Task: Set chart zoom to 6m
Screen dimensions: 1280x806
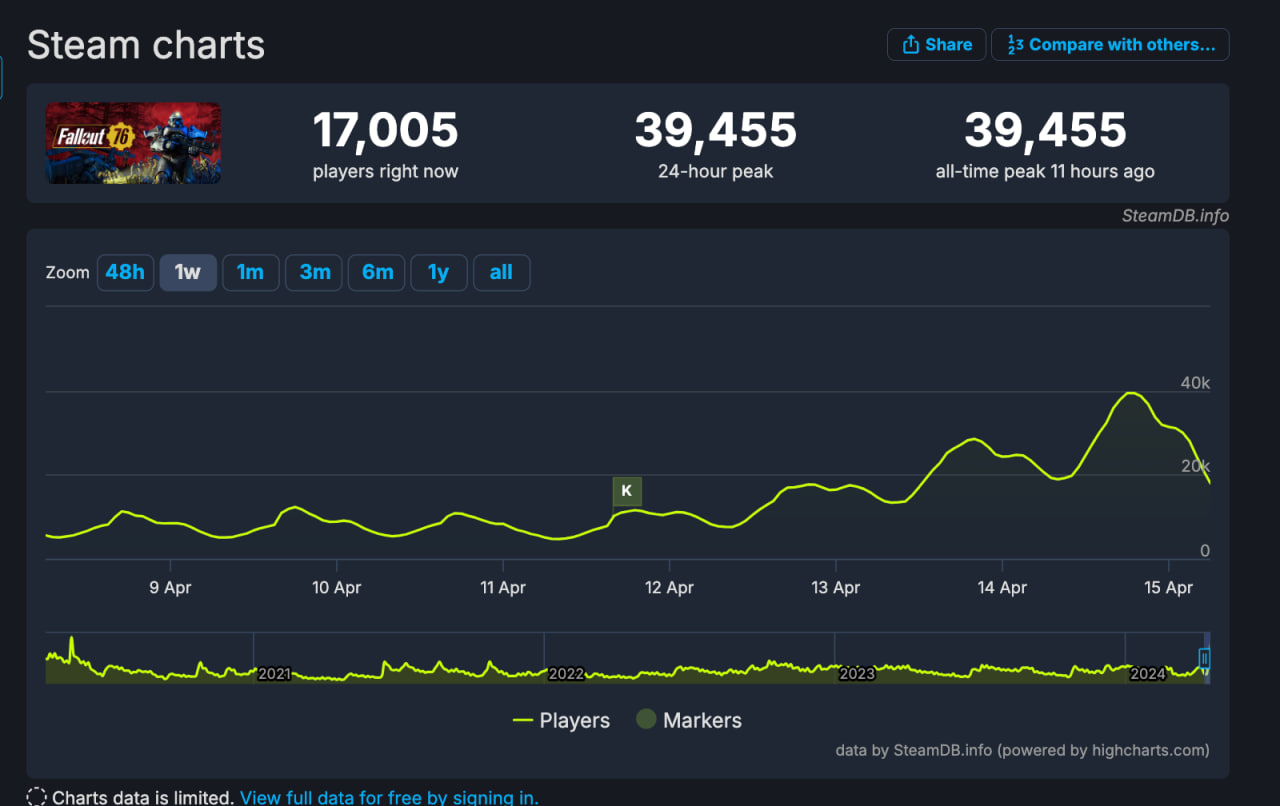Action: point(377,272)
